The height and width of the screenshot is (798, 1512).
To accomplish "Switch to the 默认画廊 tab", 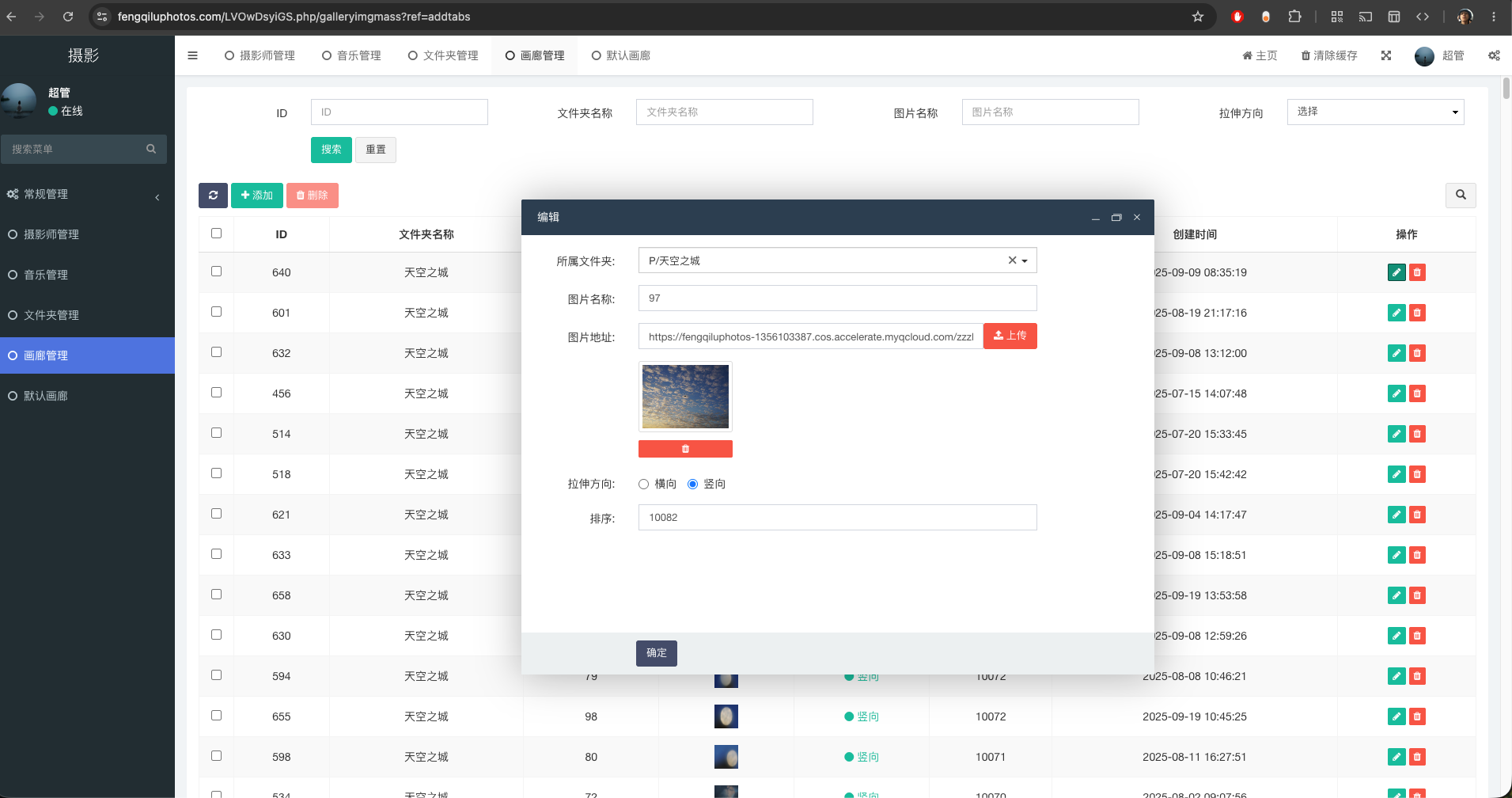I will (x=621, y=55).
